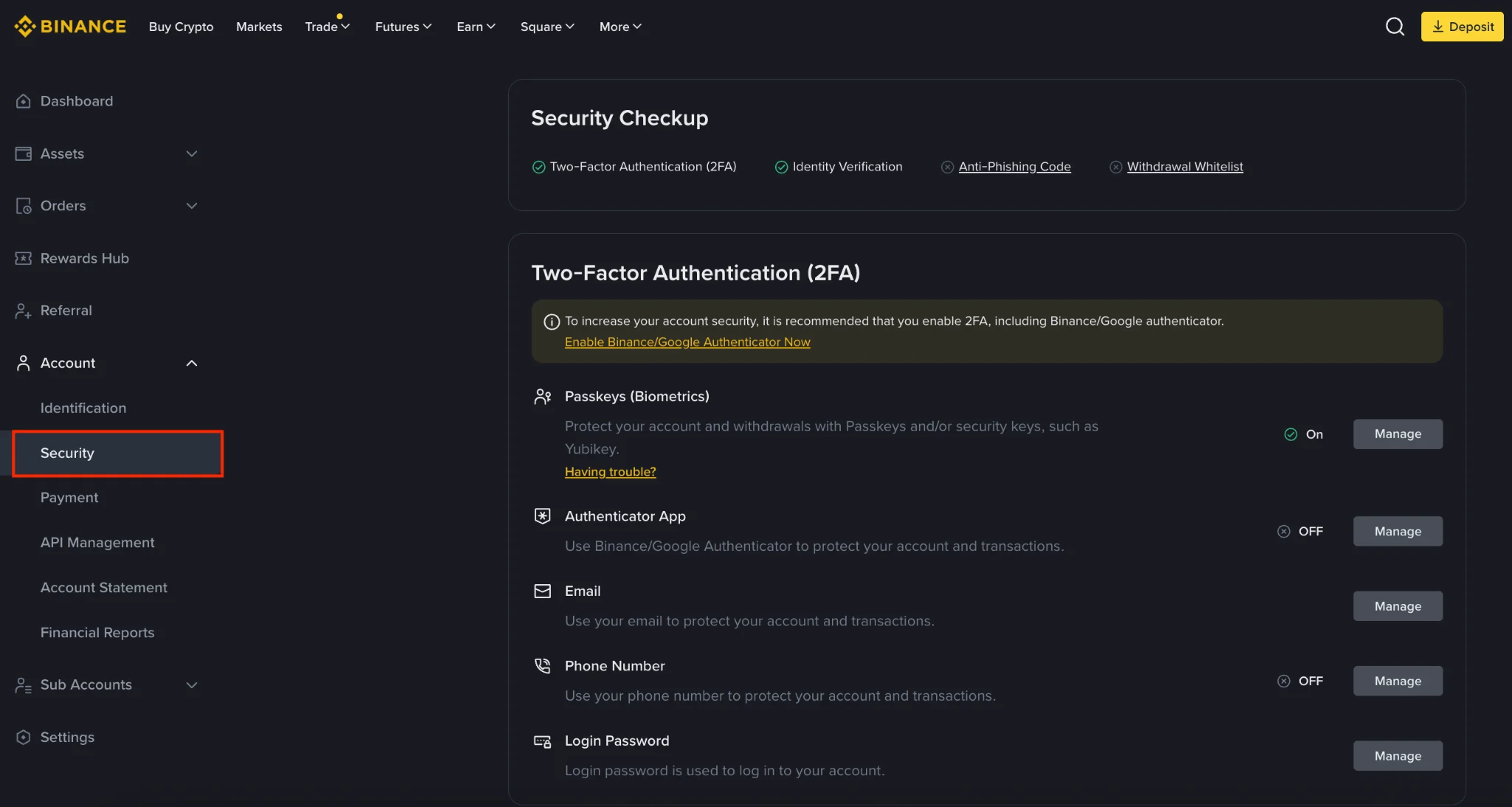Manage Phone Number settings
Screen dimensions: 1512x807
[1398, 681]
